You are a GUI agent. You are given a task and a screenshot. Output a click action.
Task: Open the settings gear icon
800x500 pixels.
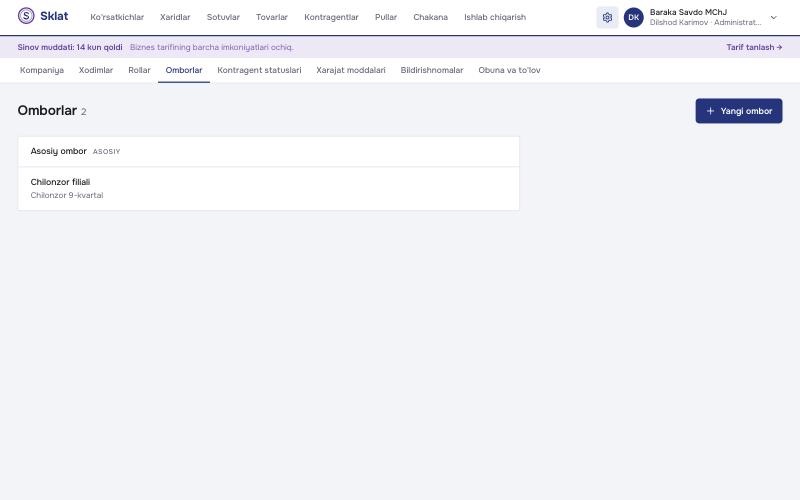tap(607, 17)
